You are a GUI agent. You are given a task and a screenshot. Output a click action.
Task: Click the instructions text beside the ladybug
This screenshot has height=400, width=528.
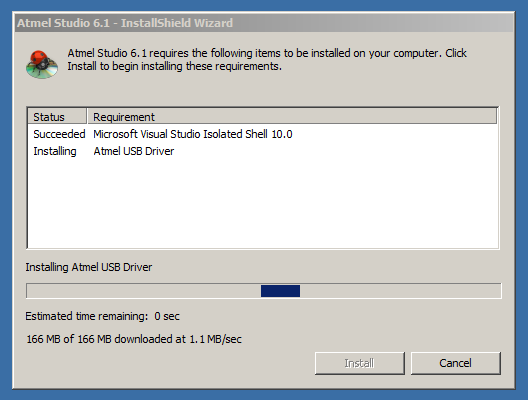pos(267,60)
